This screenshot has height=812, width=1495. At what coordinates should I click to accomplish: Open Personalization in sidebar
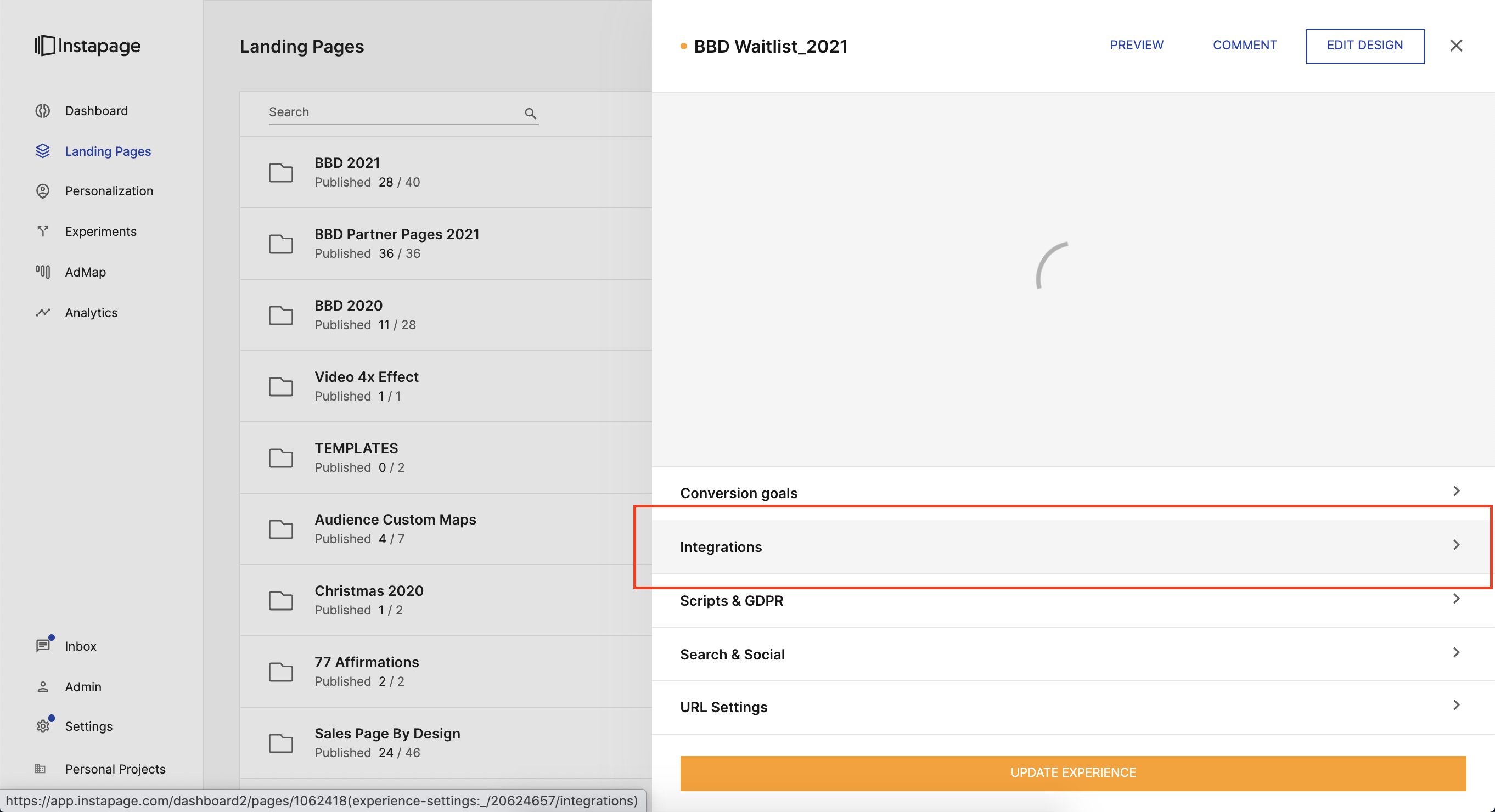pos(109,191)
